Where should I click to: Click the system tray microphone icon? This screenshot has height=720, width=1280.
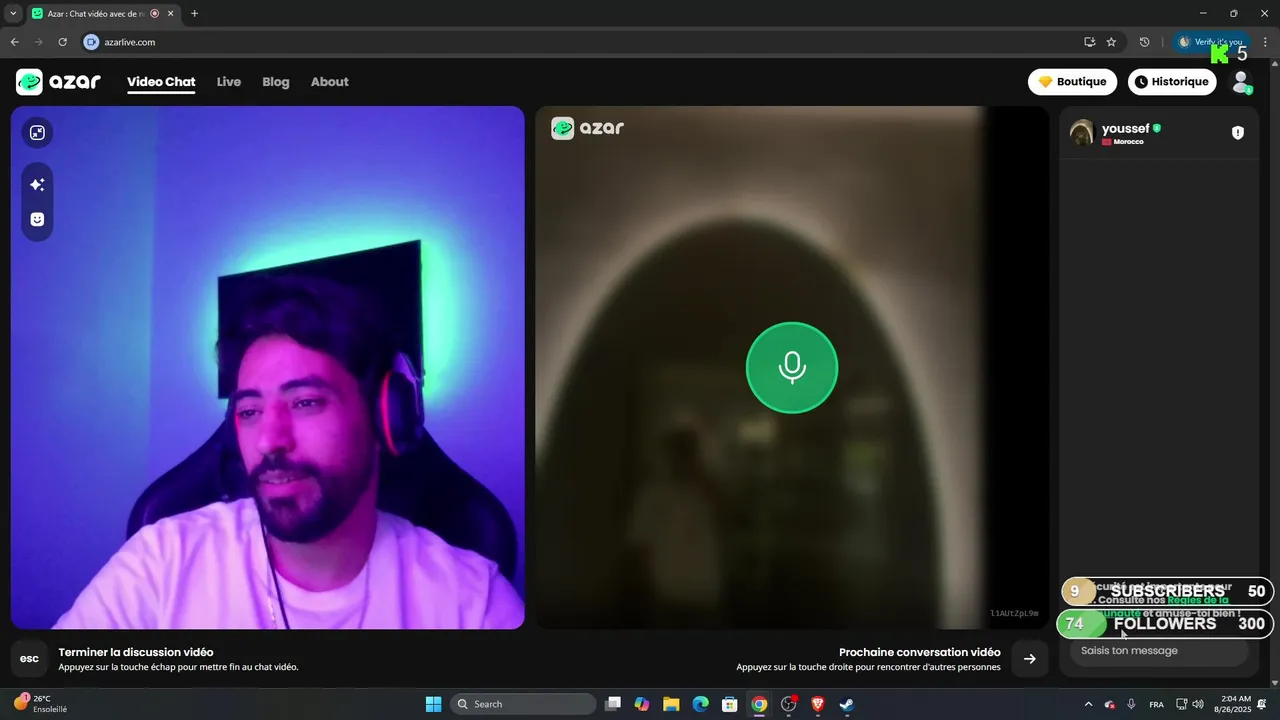tap(1131, 704)
